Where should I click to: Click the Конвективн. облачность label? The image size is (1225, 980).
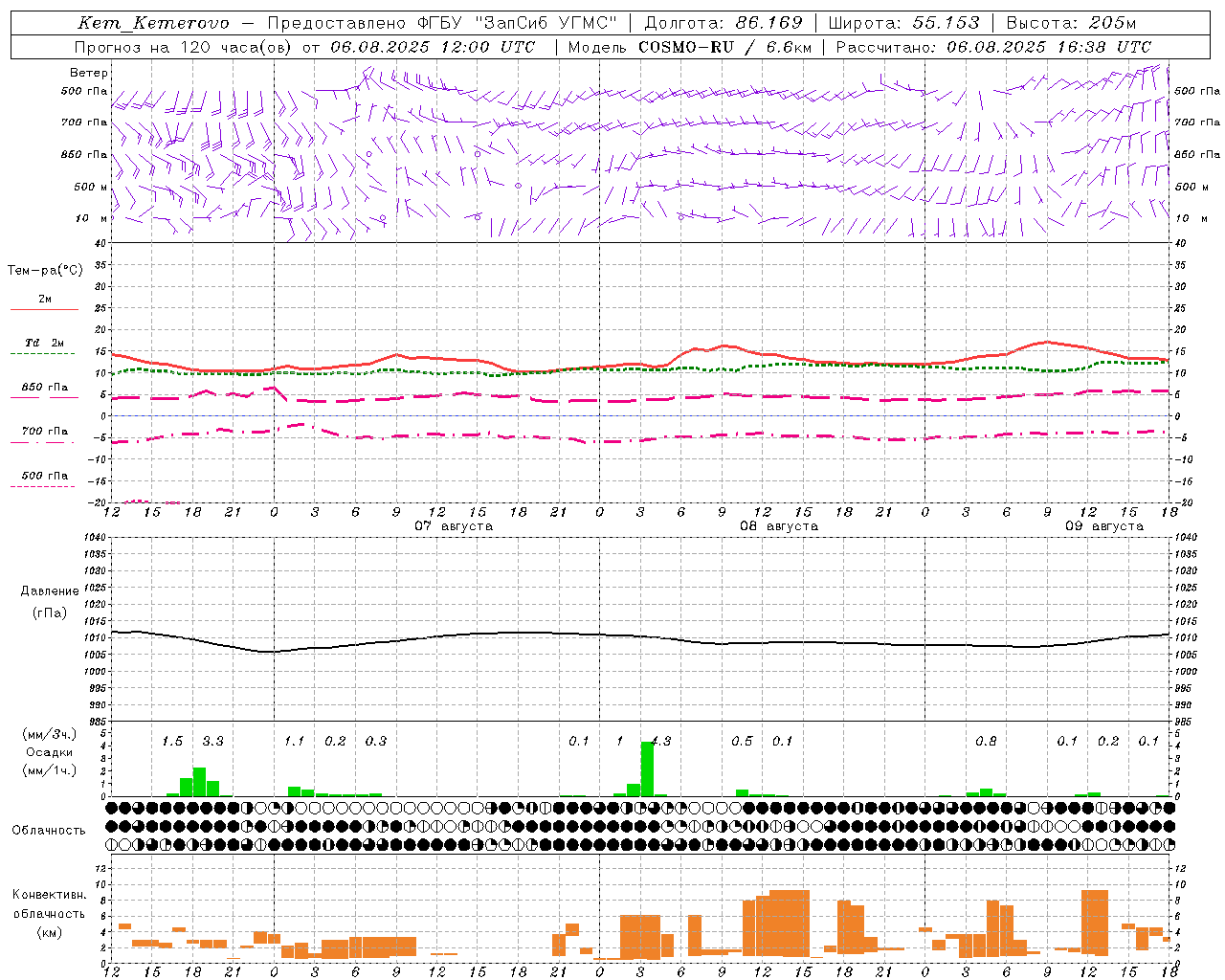[x=49, y=904]
